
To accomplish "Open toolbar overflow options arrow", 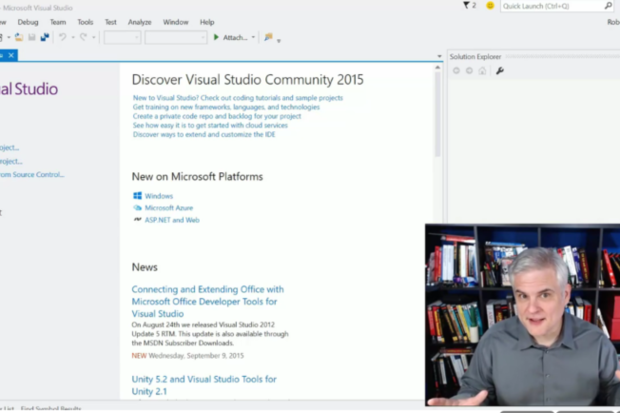I will [279, 41].
